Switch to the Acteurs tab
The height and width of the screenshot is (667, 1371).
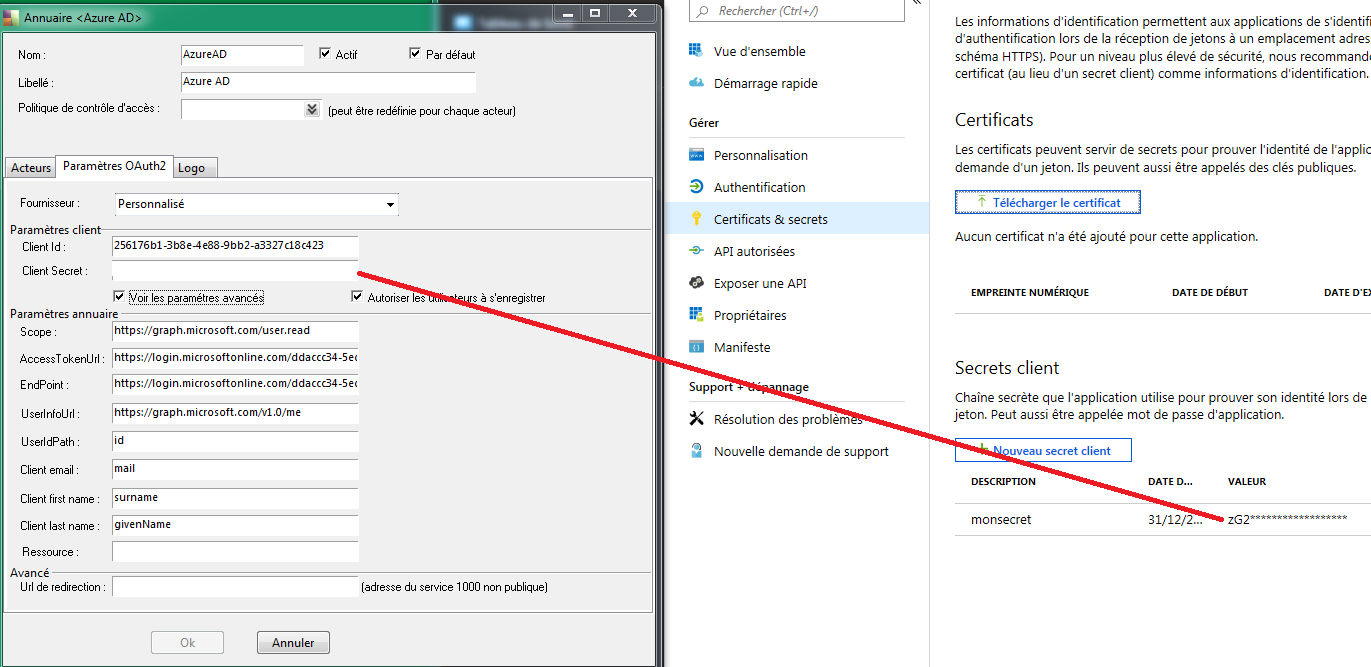[31, 168]
